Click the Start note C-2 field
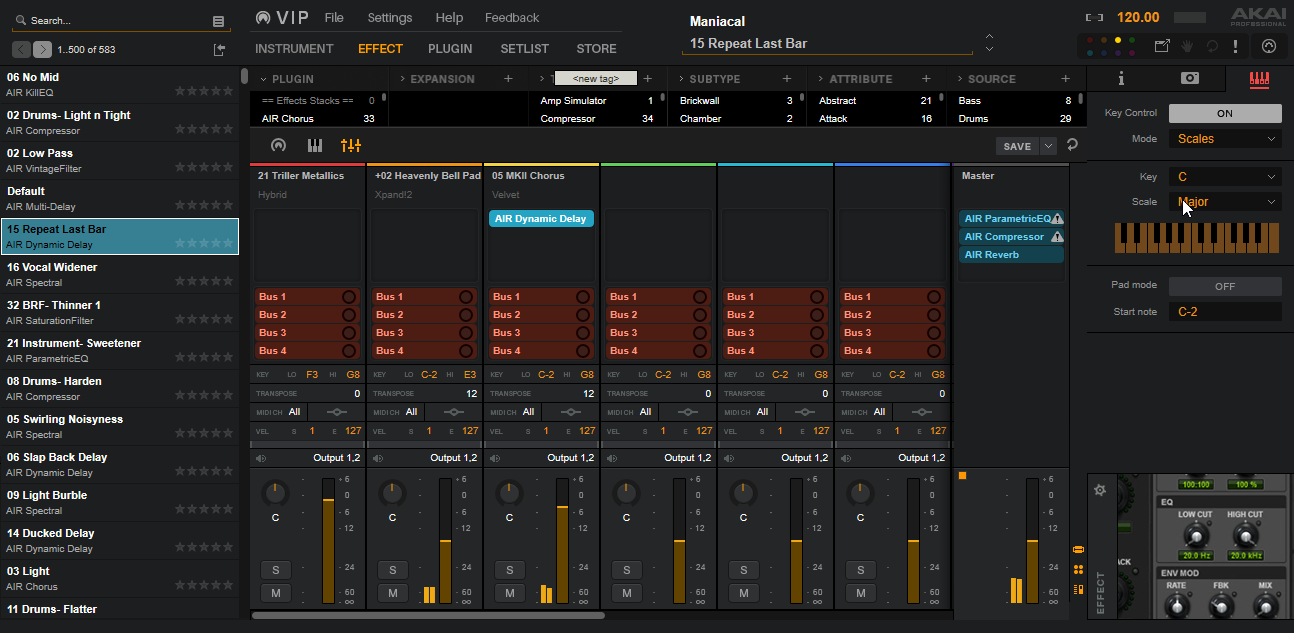 pos(1225,312)
